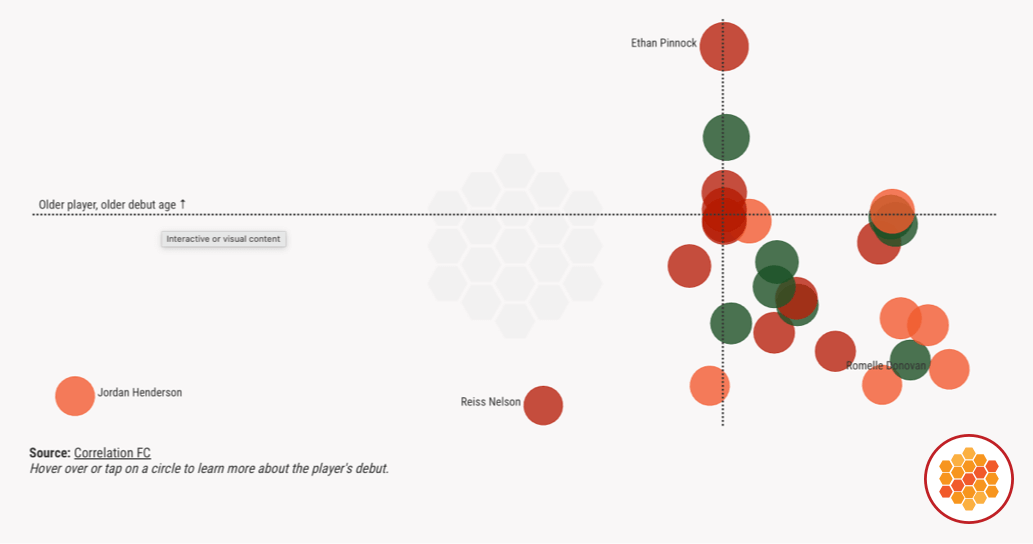Select orange circle below the Romelle Donovan label
Image resolution: width=1033 pixels, height=544 pixels.
(880, 386)
